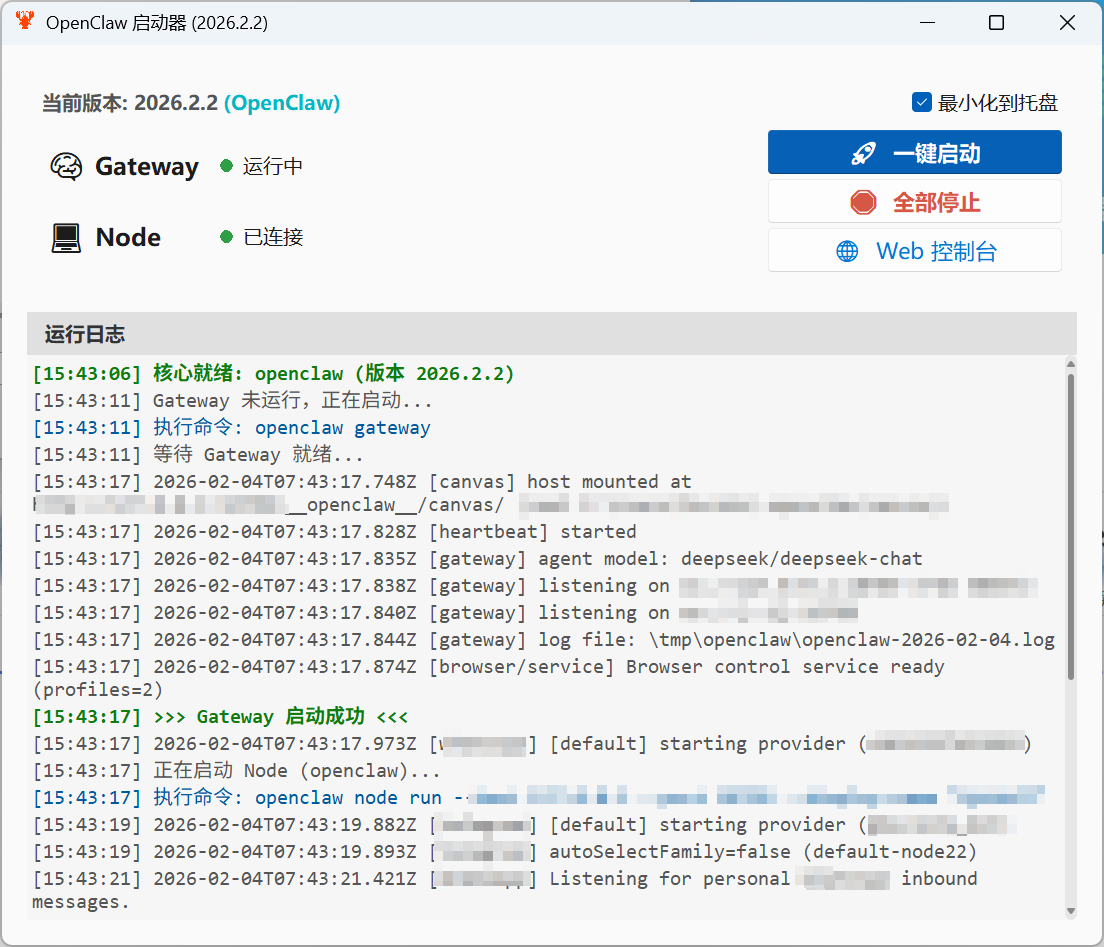Open the Web 控制台

pyautogui.click(x=914, y=251)
